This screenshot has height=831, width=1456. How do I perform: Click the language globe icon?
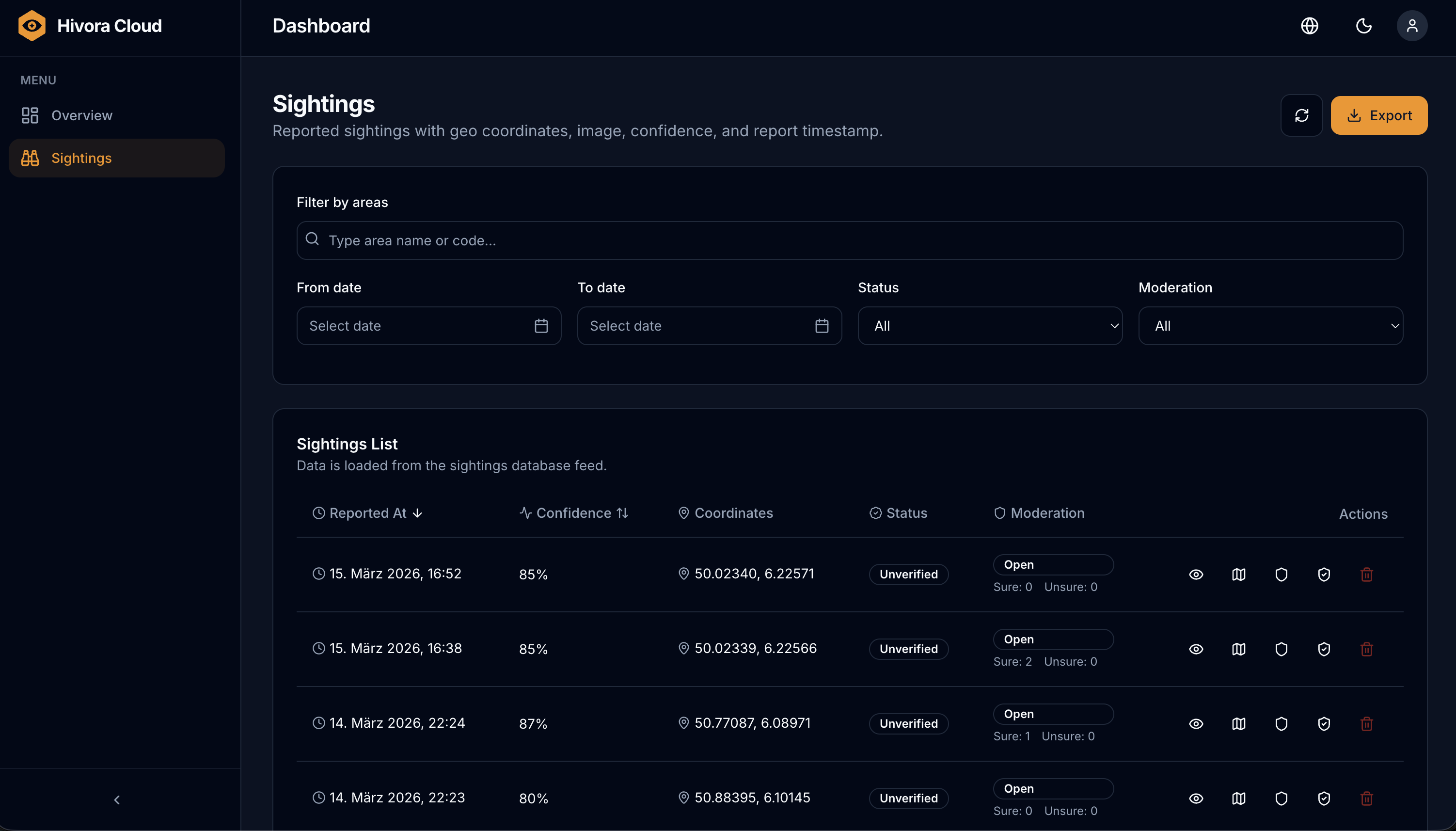(1309, 26)
